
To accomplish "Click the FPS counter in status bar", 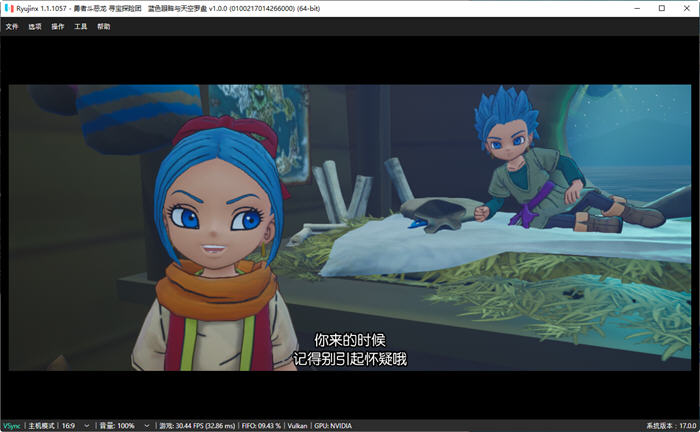I will pyautogui.click(x=197, y=426).
